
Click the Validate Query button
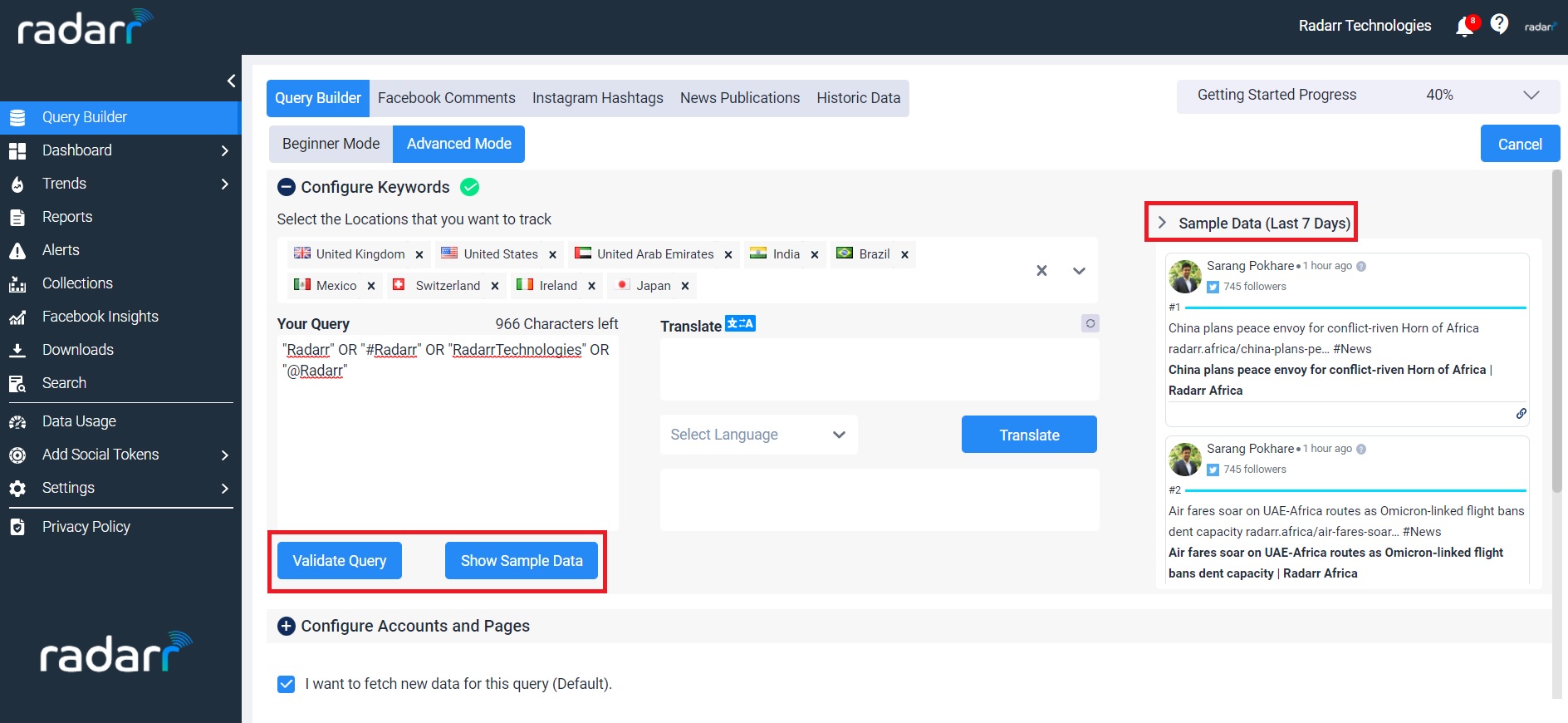coord(340,561)
